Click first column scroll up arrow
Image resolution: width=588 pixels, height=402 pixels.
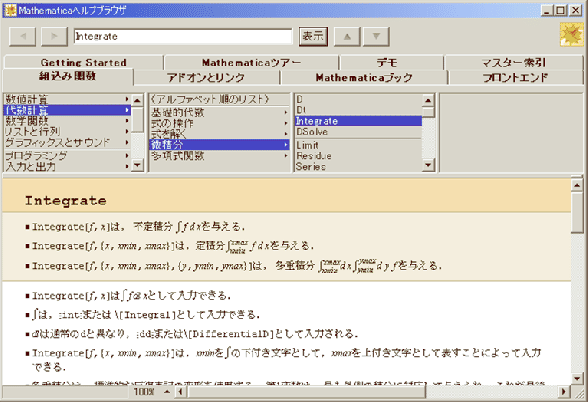click(137, 100)
